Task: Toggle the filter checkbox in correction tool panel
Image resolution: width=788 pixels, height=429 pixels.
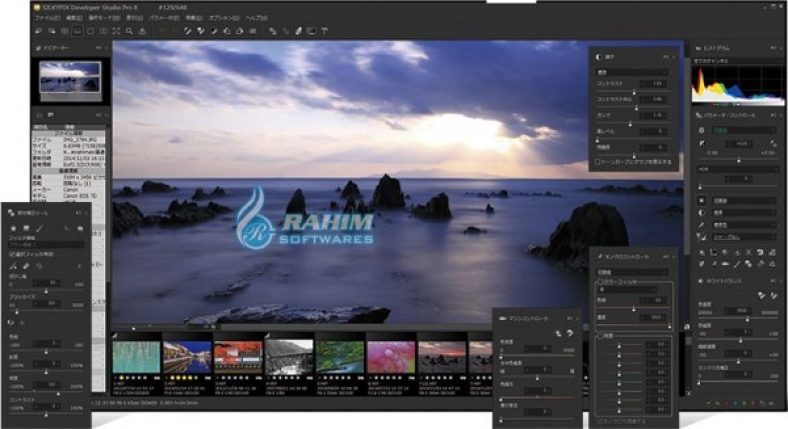Action: 11,254
